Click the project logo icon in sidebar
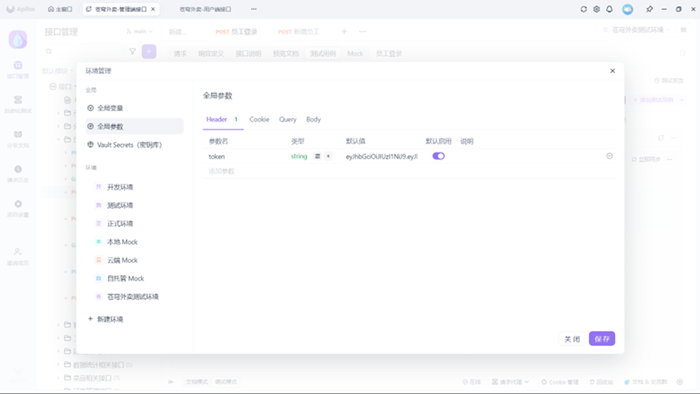This screenshot has height=394, width=700. (18, 40)
